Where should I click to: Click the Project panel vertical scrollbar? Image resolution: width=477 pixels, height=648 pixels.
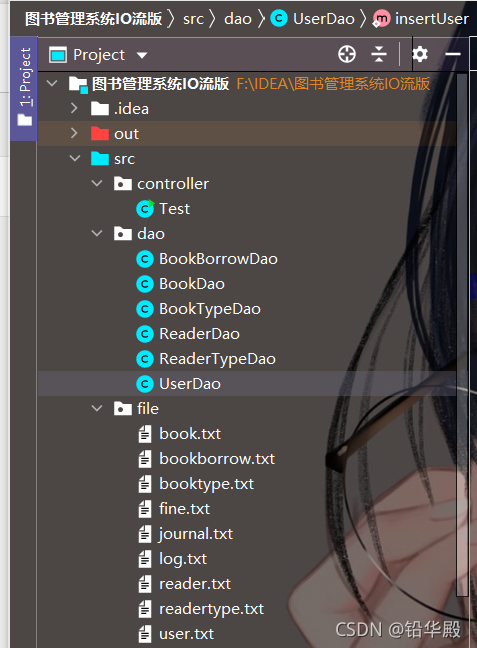click(462, 335)
